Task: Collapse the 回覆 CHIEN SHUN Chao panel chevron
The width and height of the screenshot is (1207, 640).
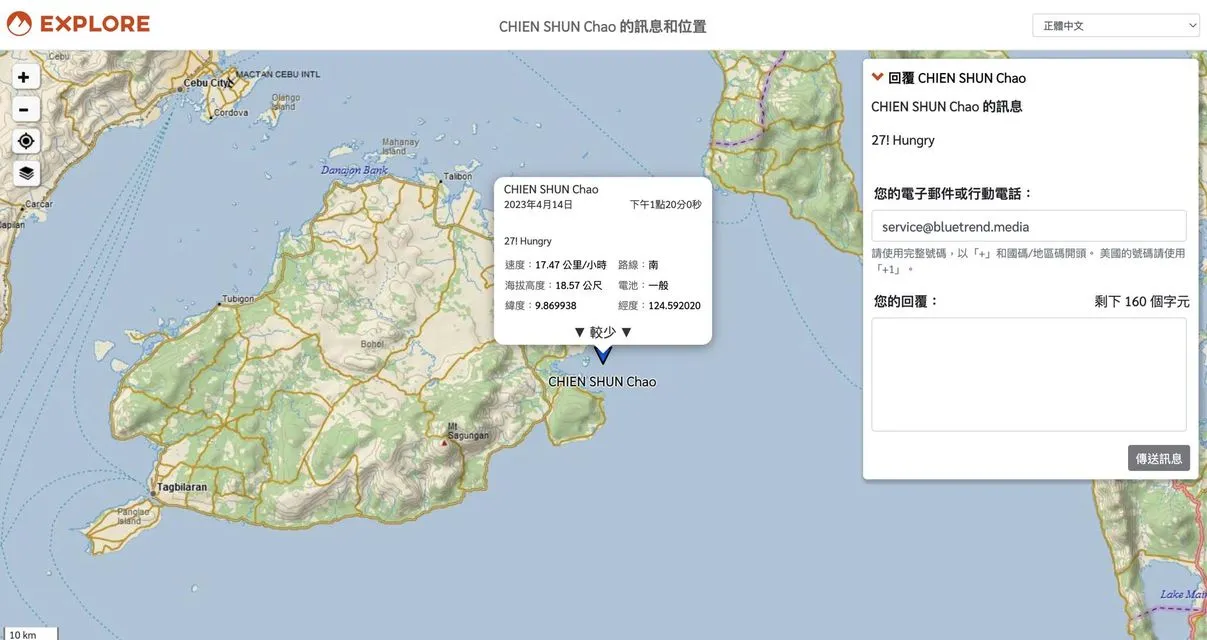Action: point(878,77)
